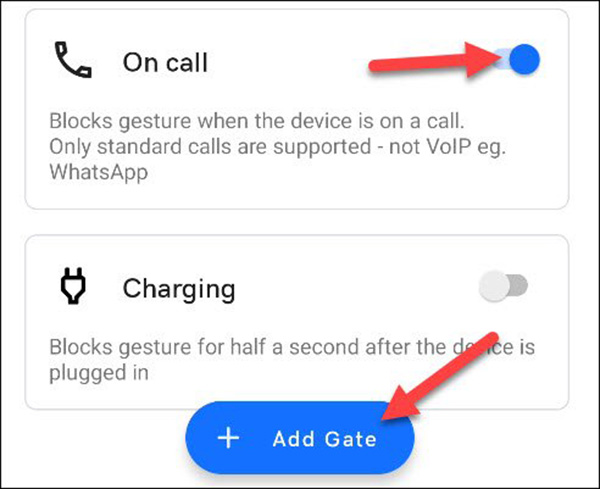Select the Charging title text
This screenshot has height=489, width=600.
(179, 290)
